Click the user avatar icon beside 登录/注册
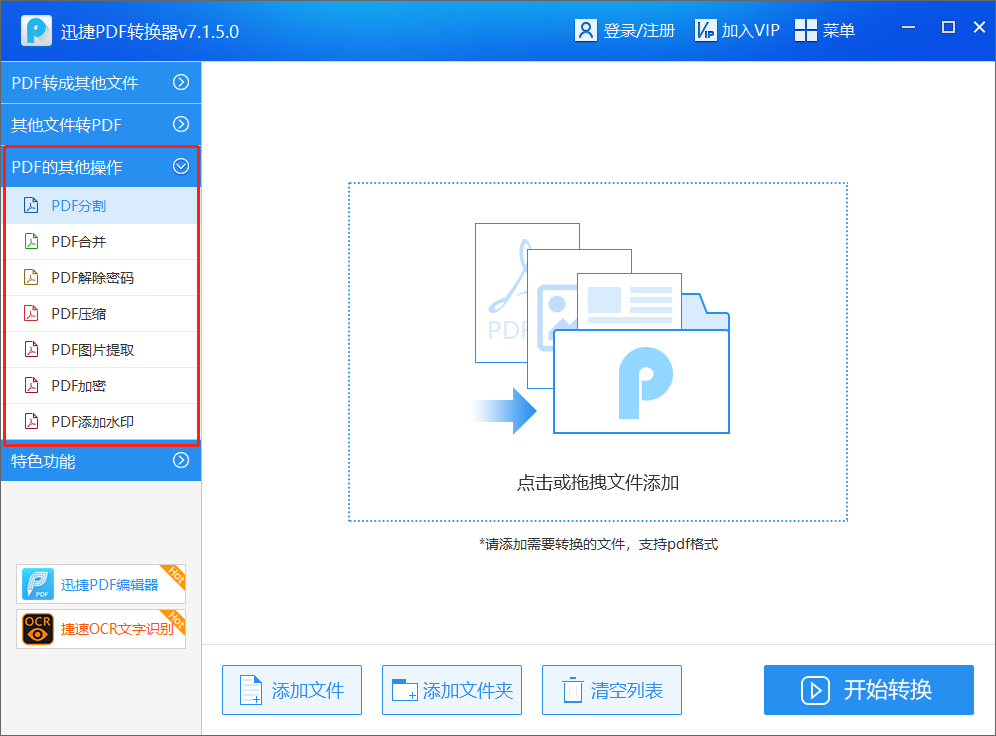The width and height of the screenshot is (996, 736). (586, 30)
